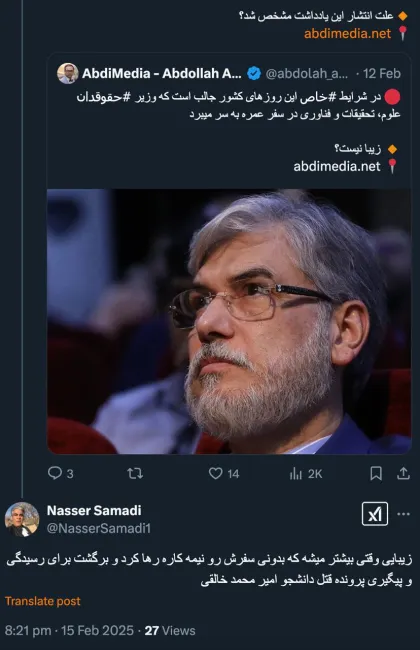This screenshot has width=420, height=650.
Task: Open the white abdimedia.net link in quote
Action: tap(337, 166)
